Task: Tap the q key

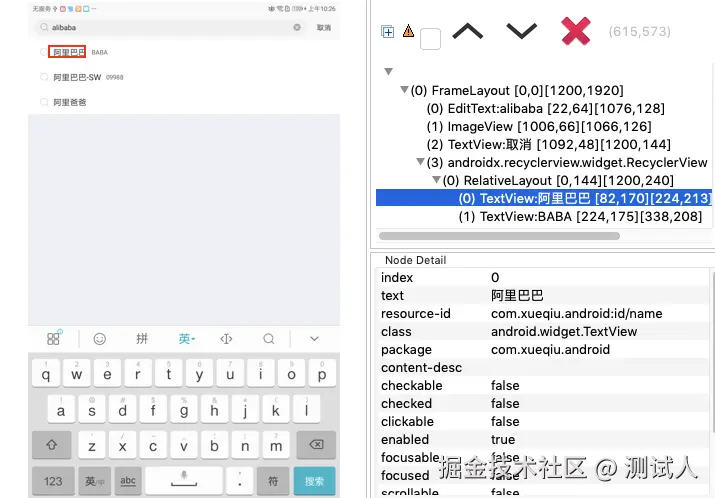Action: [46, 373]
